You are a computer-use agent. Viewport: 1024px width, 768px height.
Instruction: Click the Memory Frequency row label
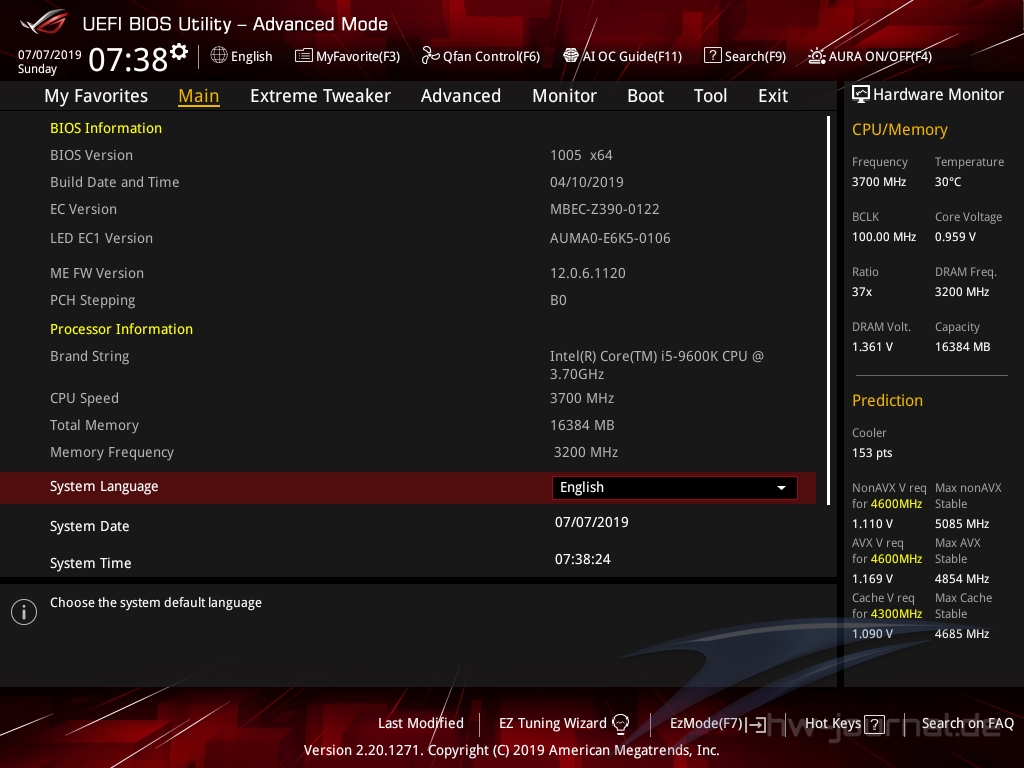click(112, 453)
